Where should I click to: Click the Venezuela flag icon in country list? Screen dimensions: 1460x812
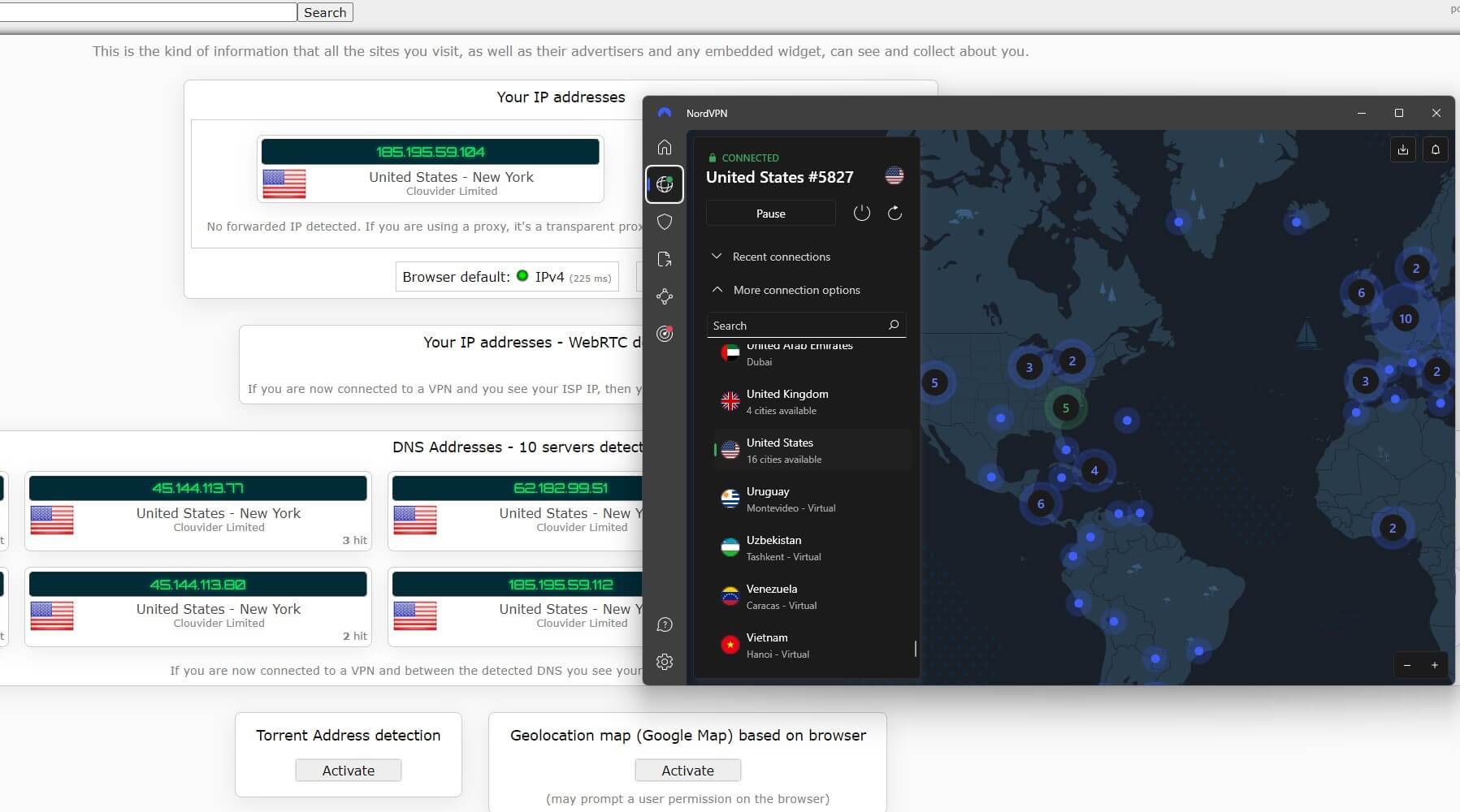730,596
